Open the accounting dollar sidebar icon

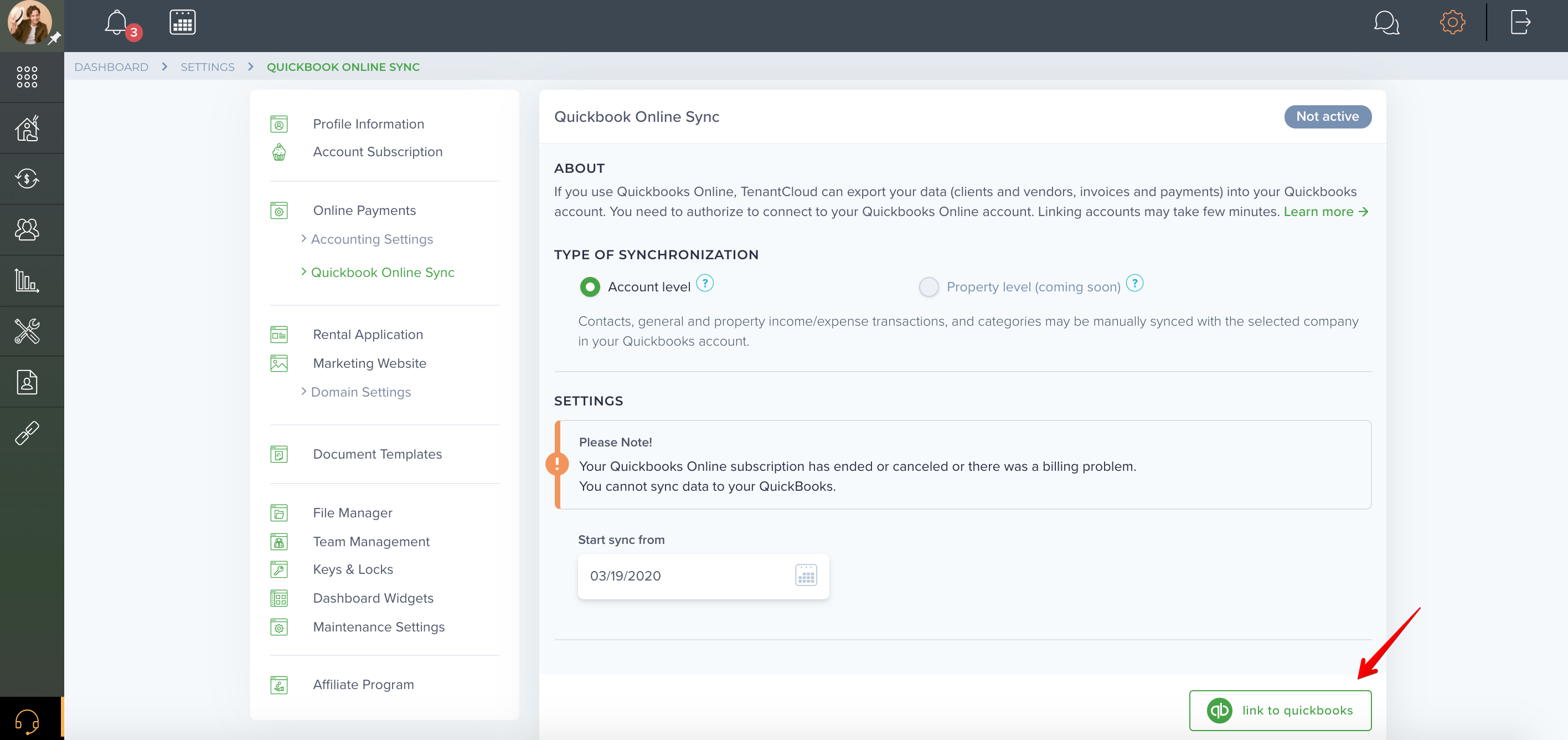pos(27,178)
